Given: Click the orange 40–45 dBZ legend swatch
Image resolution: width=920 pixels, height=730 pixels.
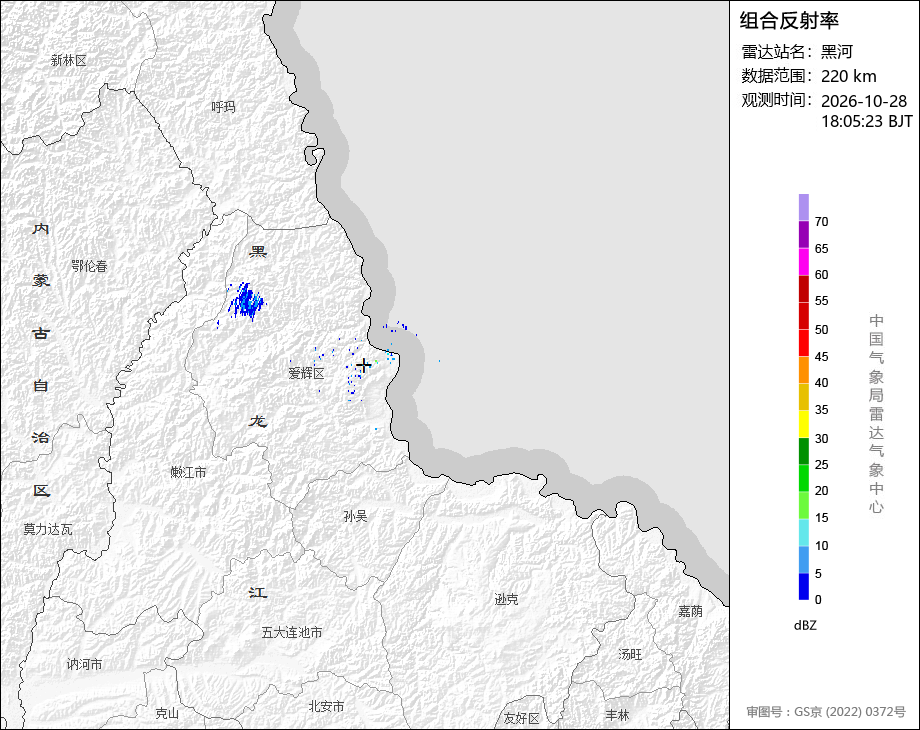Looking at the screenshot, I should click(804, 370).
